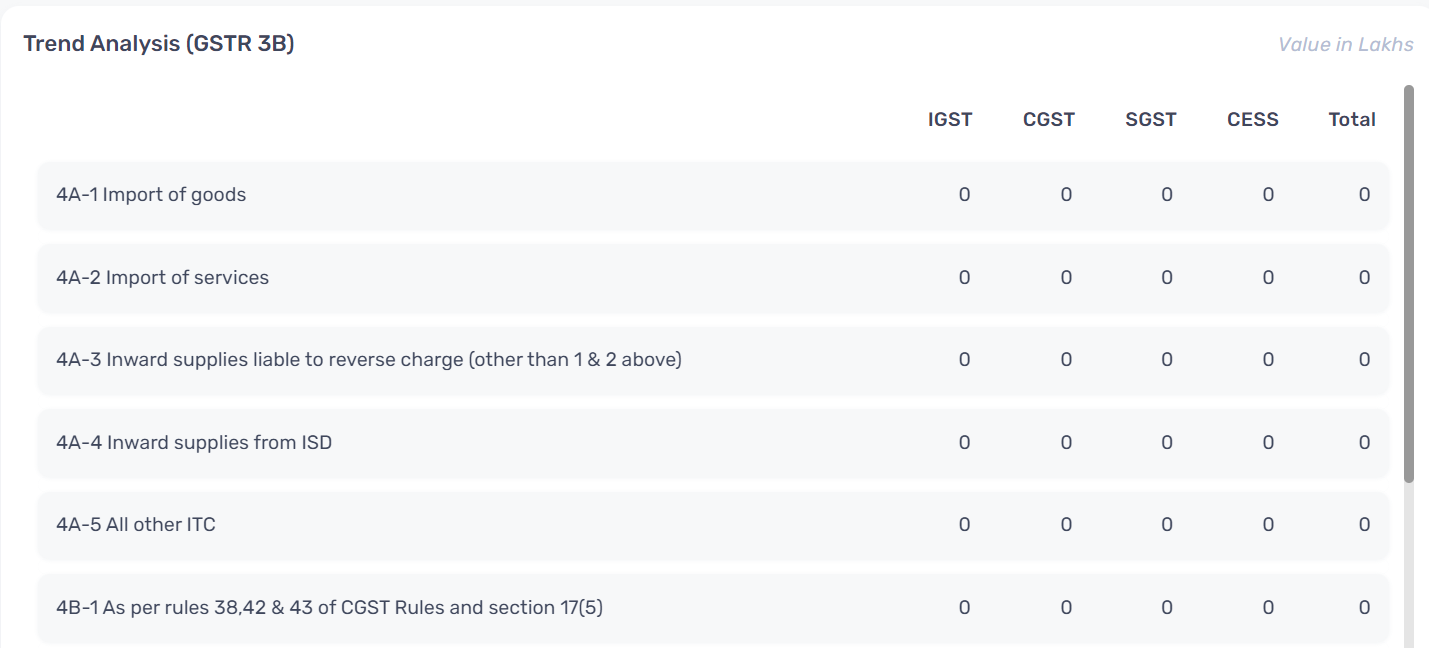Click IGST value for Import of goods

pos(964,195)
